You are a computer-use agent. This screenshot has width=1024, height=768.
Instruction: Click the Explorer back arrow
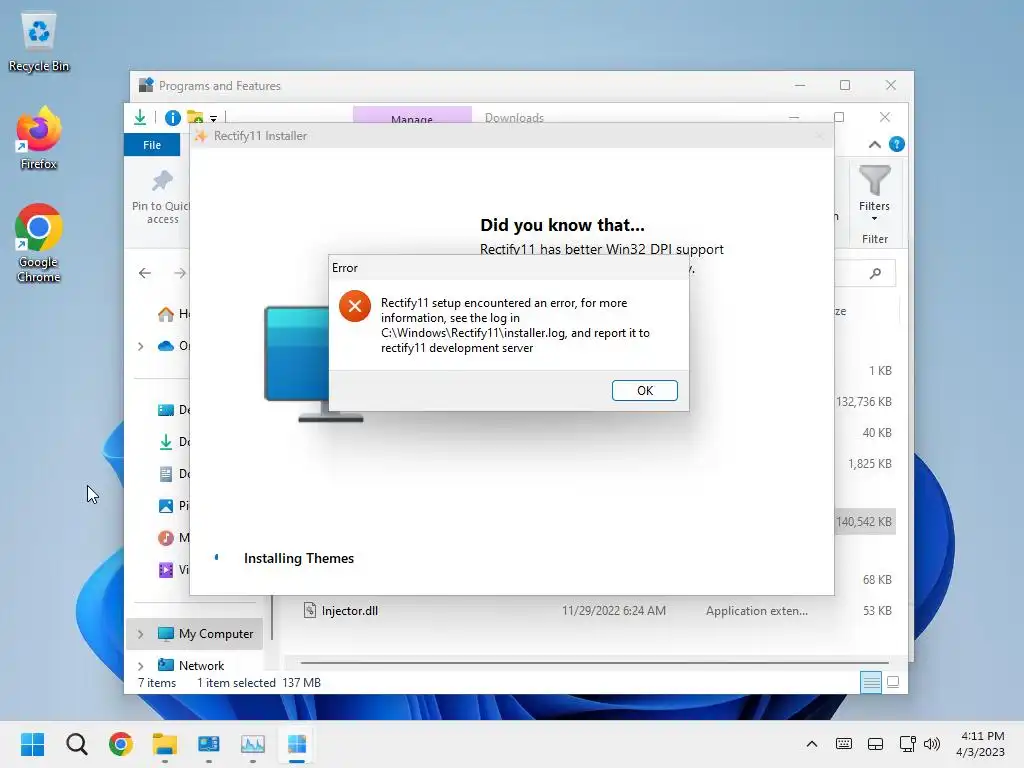[145, 273]
